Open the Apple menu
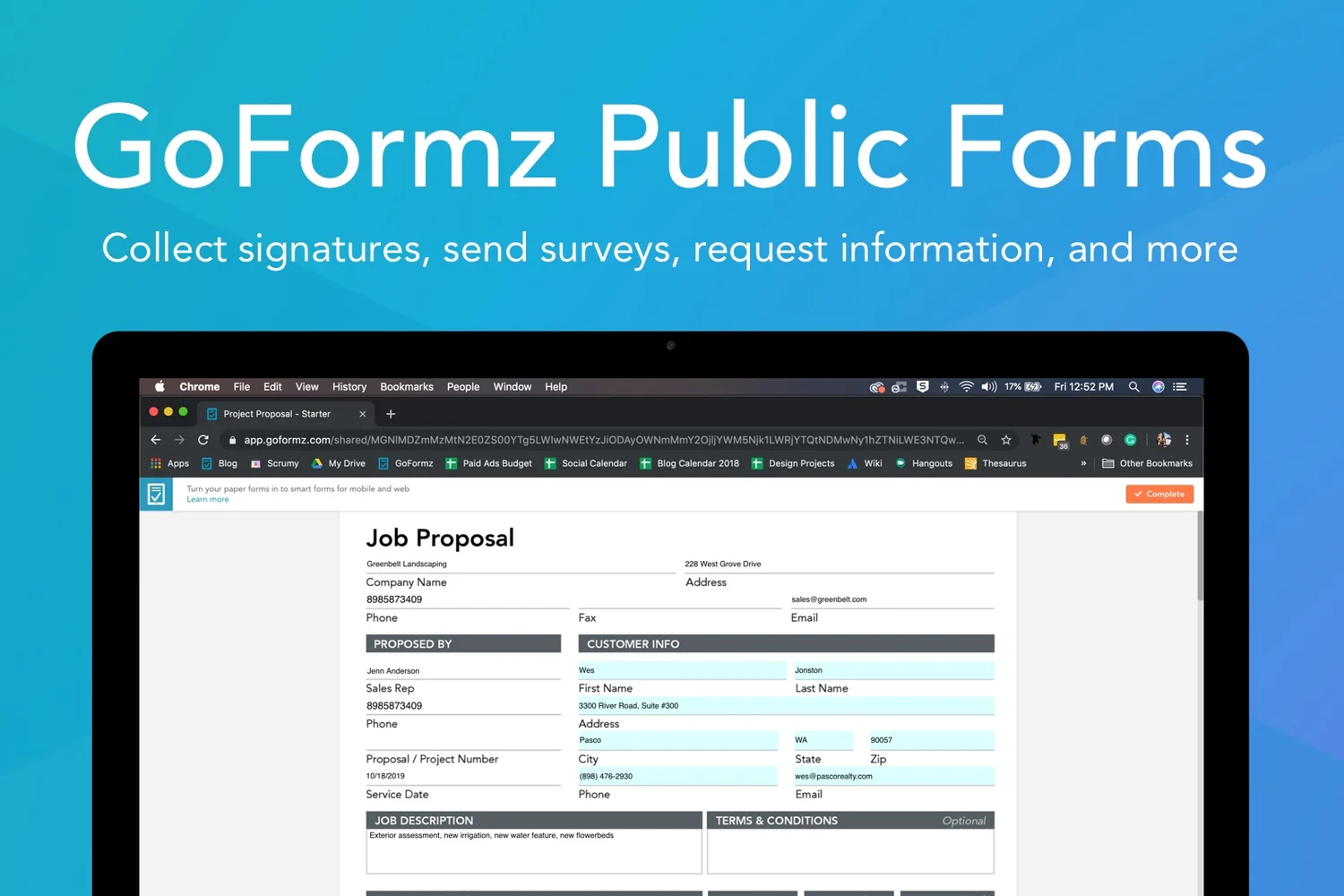 [159, 387]
